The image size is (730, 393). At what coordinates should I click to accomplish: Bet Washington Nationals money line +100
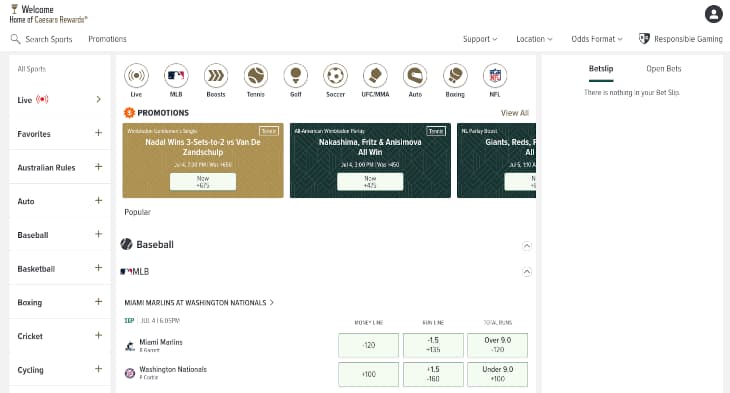[x=368, y=374]
